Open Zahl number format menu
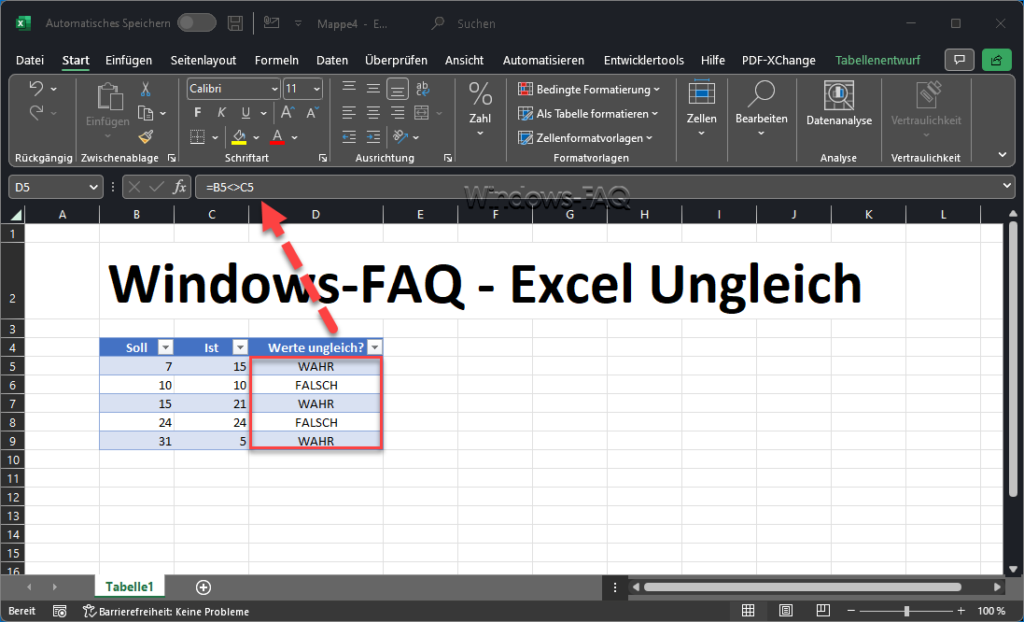The width and height of the screenshot is (1024, 622). (x=480, y=109)
